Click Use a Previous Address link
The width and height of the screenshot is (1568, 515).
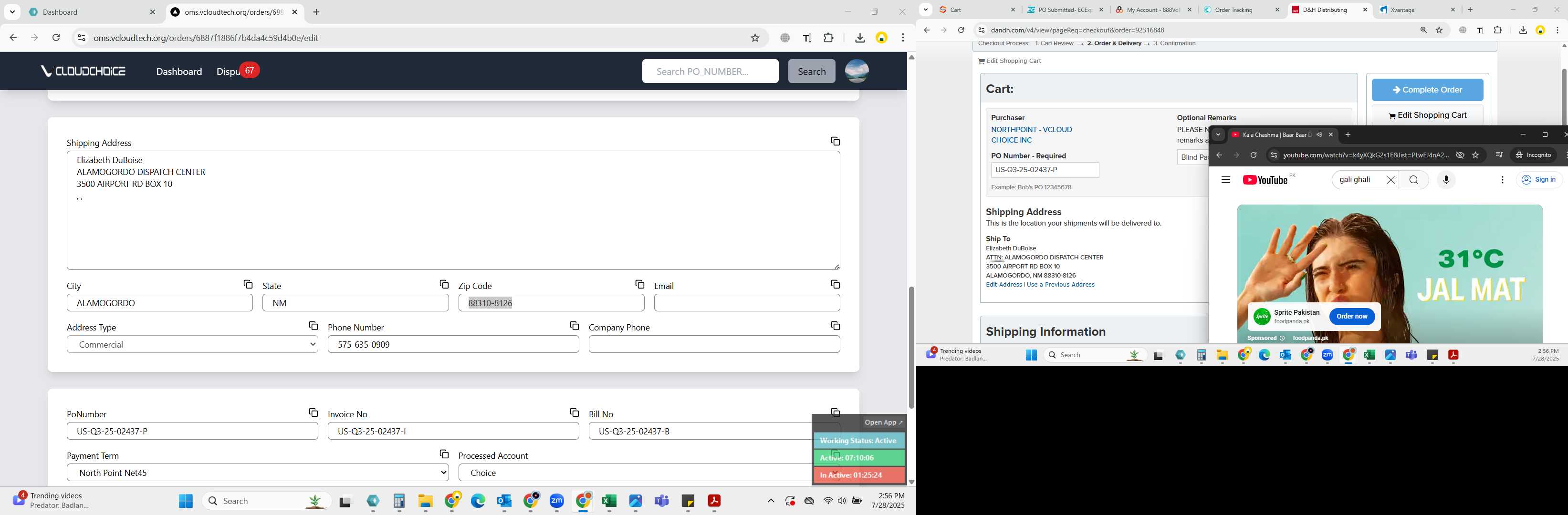pyautogui.click(x=1060, y=285)
